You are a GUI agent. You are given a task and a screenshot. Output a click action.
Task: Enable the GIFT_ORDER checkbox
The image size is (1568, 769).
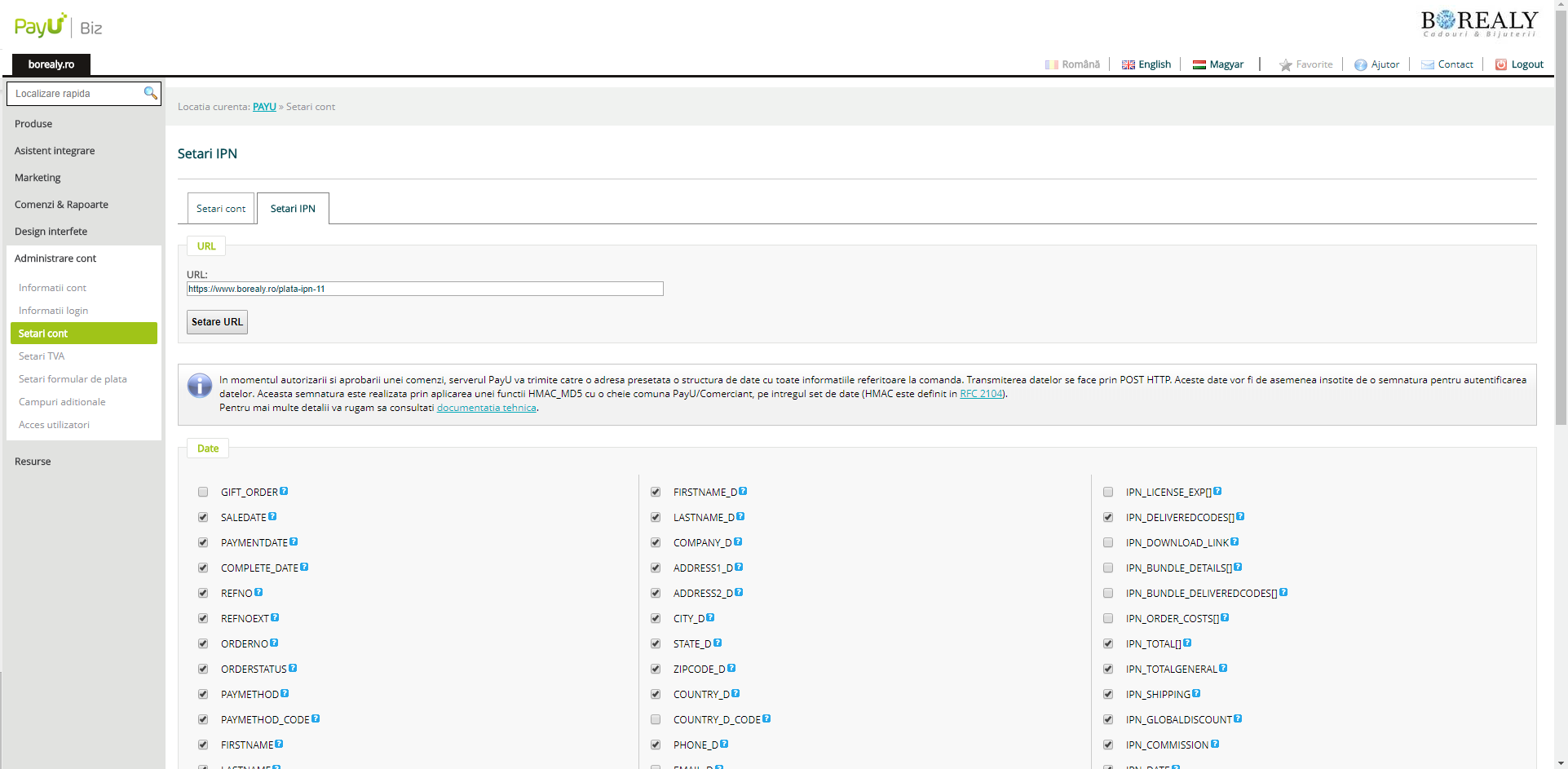pos(203,492)
